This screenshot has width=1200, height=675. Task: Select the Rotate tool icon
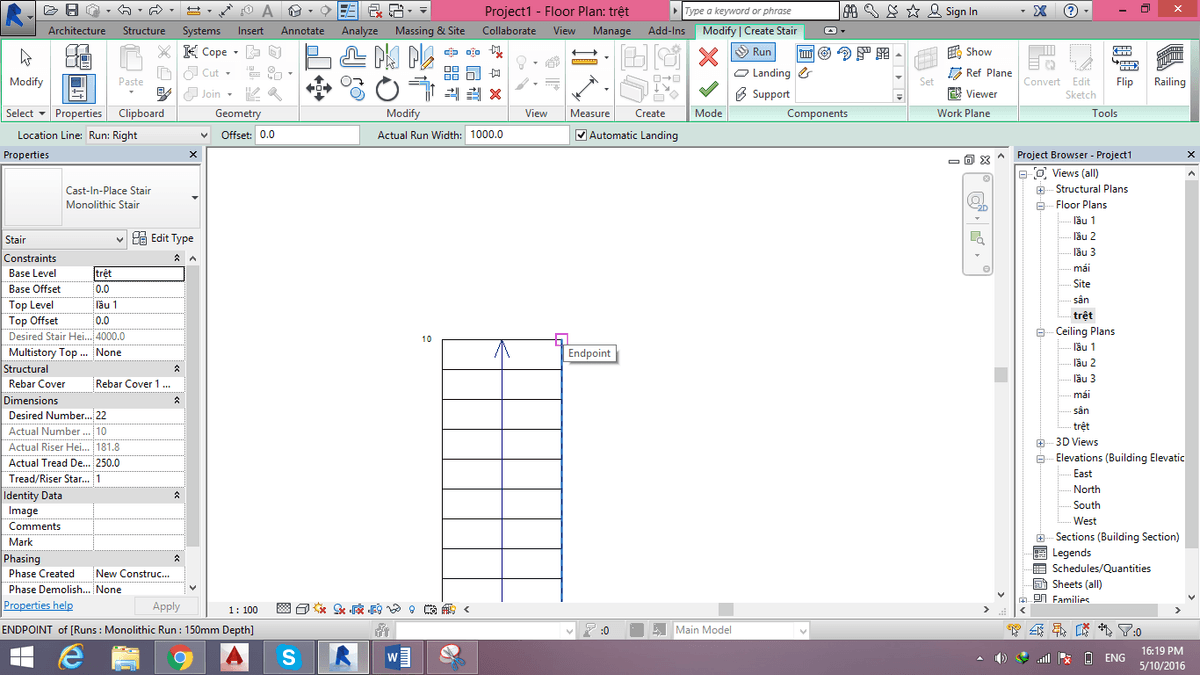(x=387, y=90)
